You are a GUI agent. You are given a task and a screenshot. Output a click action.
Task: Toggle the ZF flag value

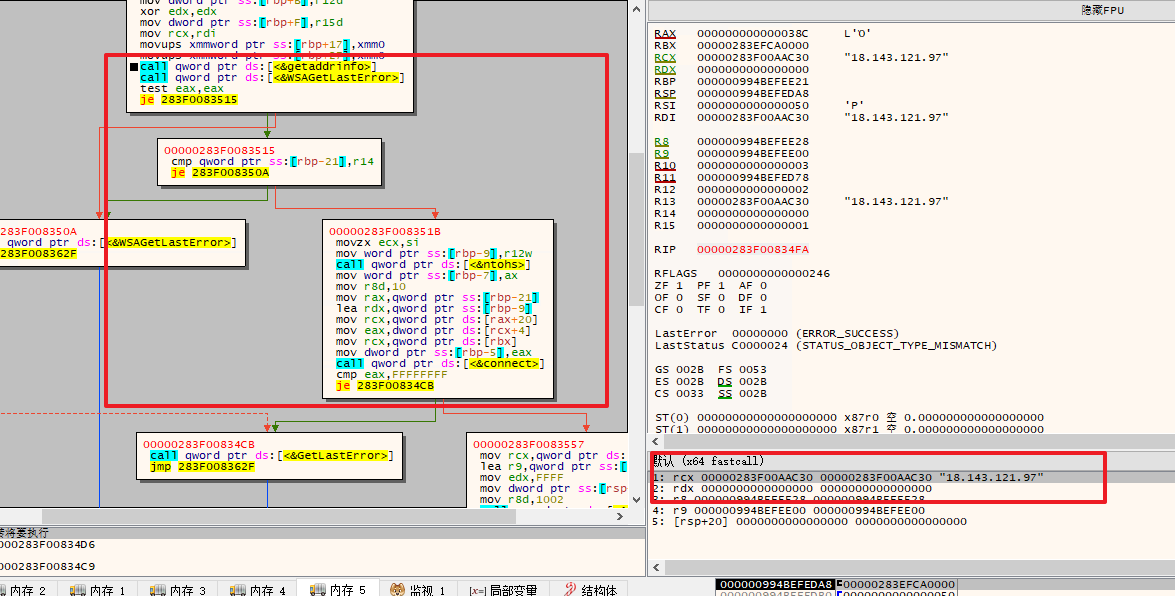tap(679, 286)
